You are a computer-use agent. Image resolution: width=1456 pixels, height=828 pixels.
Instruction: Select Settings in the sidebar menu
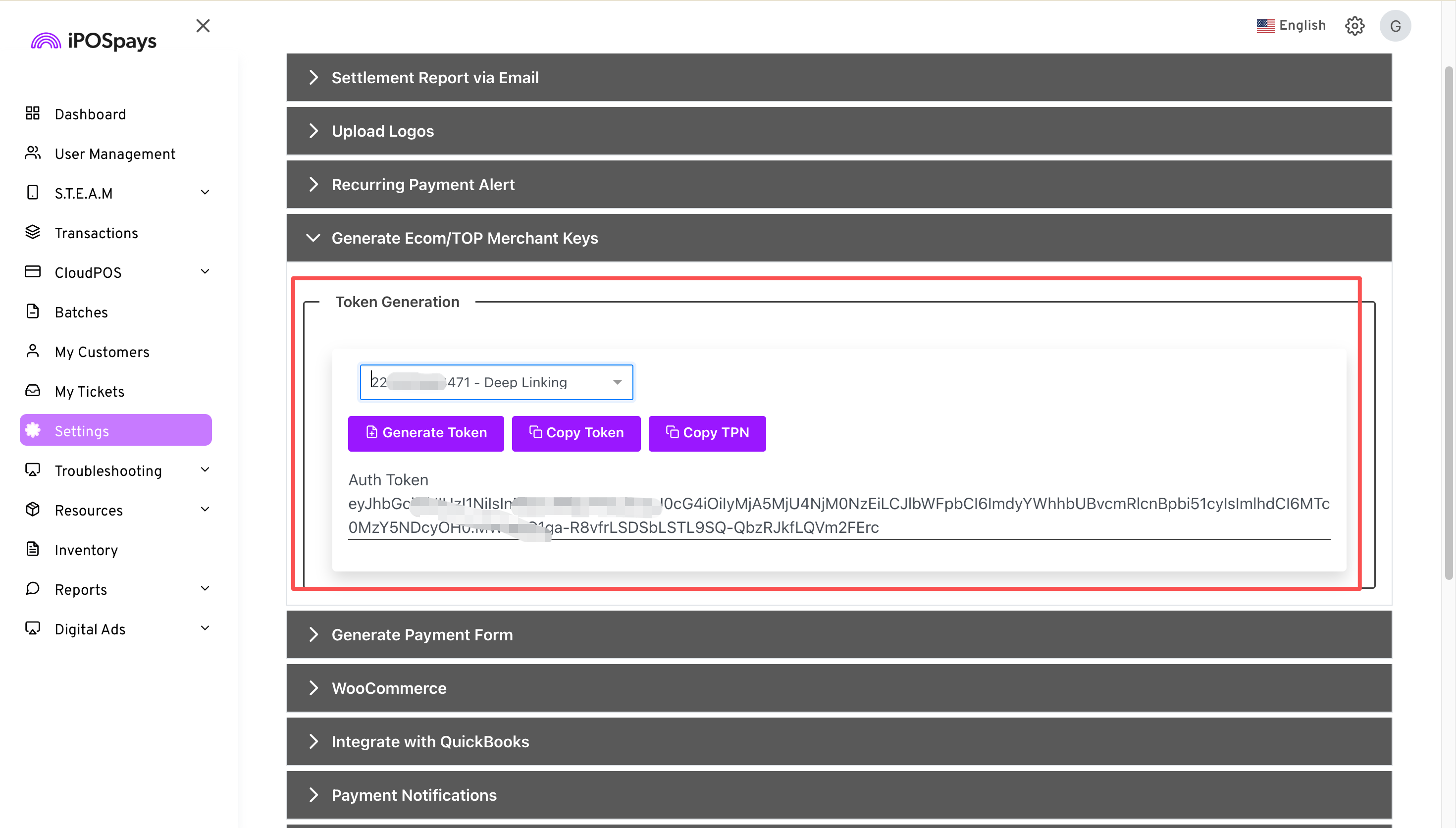[x=82, y=430]
